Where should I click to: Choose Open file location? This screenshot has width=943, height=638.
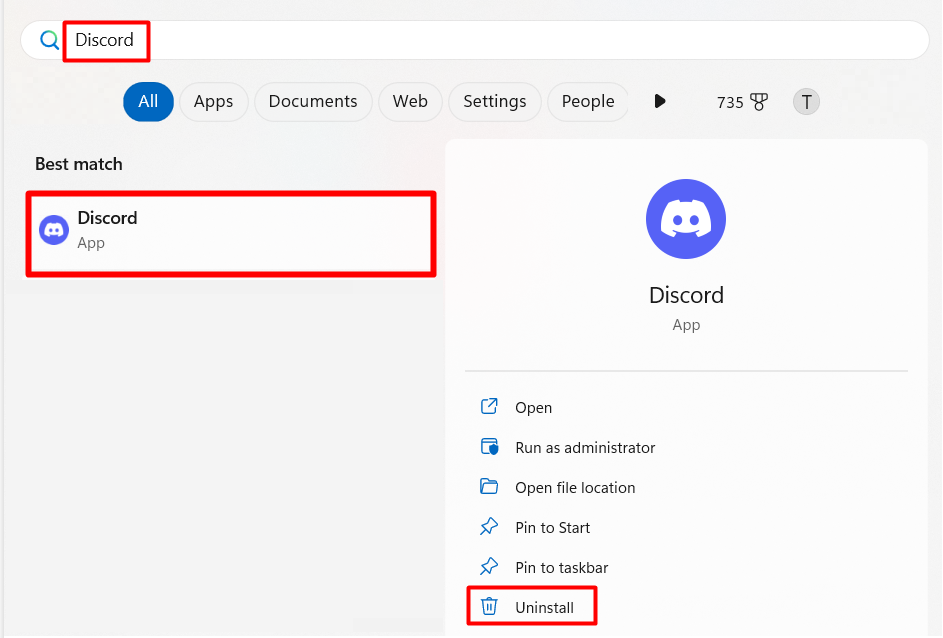click(x=575, y=488)
